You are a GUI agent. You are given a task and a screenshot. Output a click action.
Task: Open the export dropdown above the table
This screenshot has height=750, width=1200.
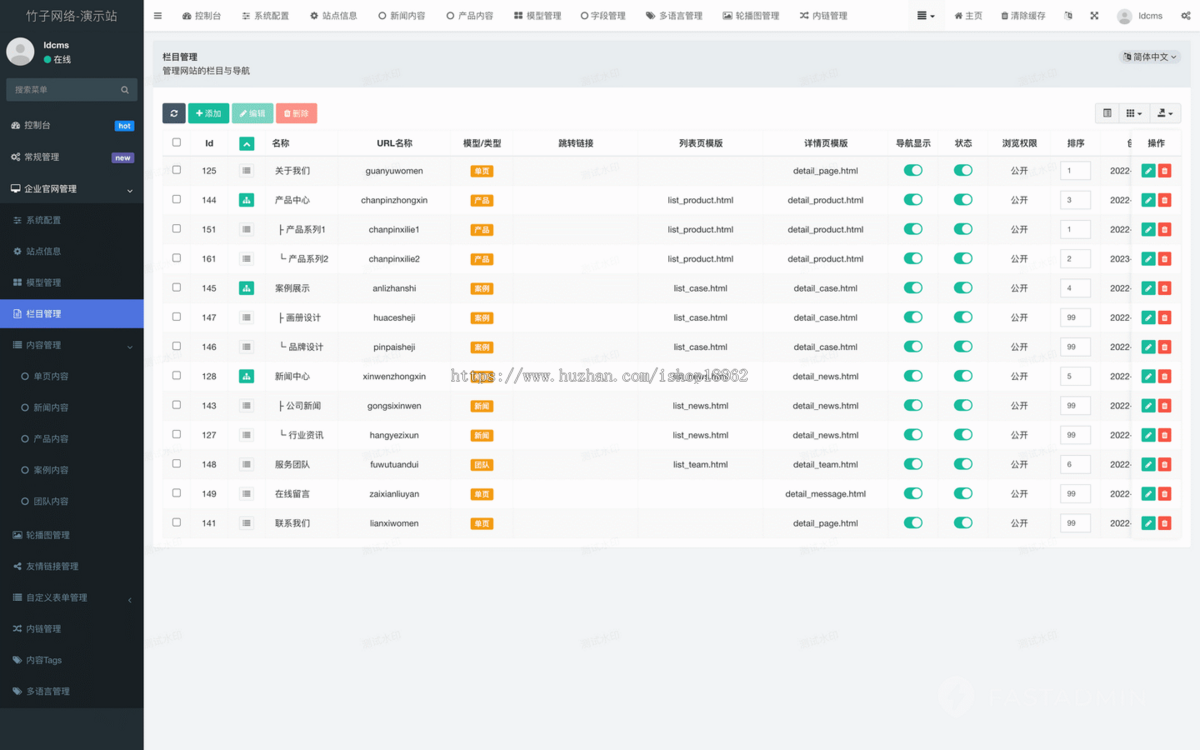pos(1165,114)
